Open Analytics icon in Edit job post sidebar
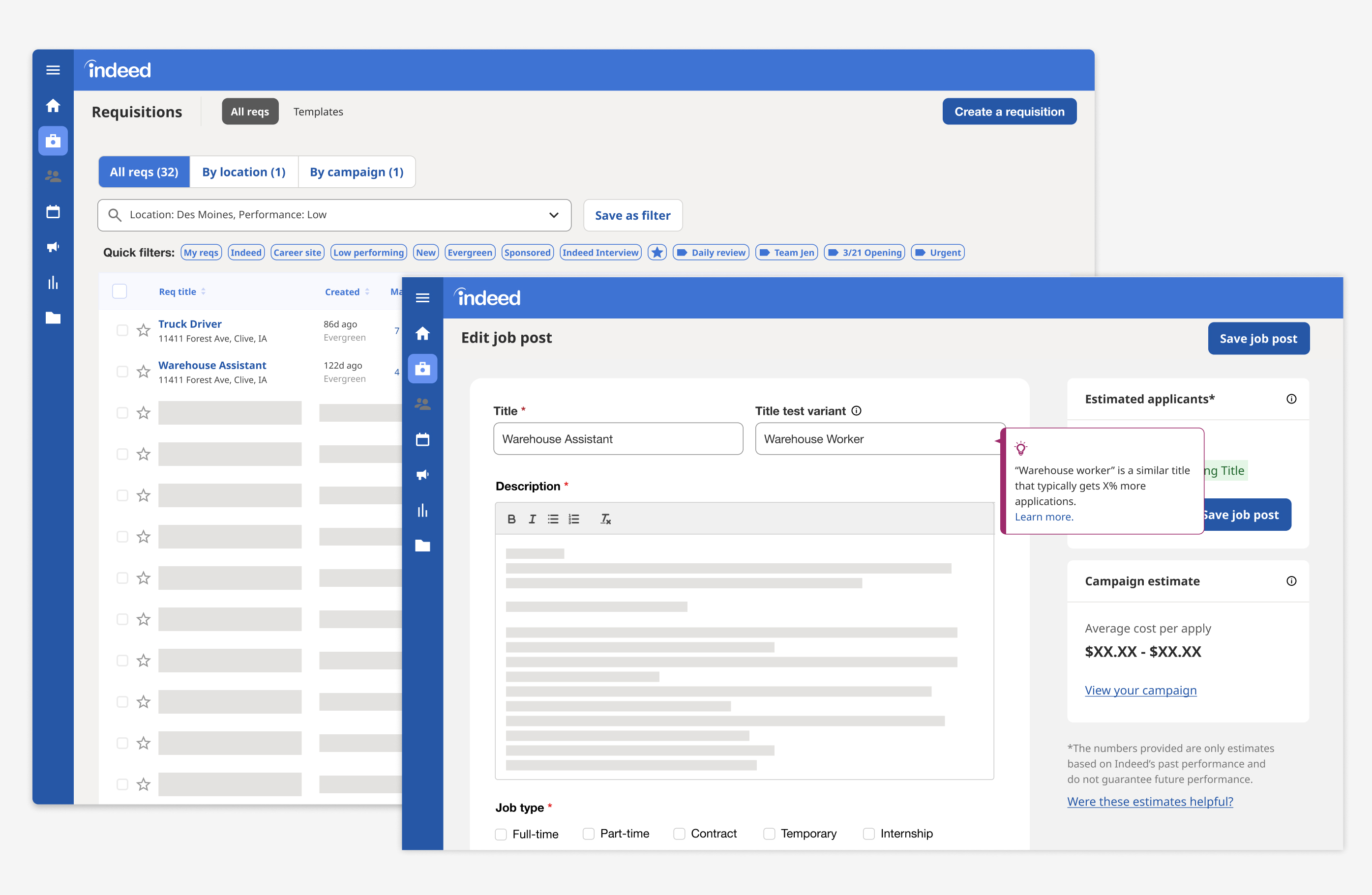Screen dimensions: 1372x895 422,510
